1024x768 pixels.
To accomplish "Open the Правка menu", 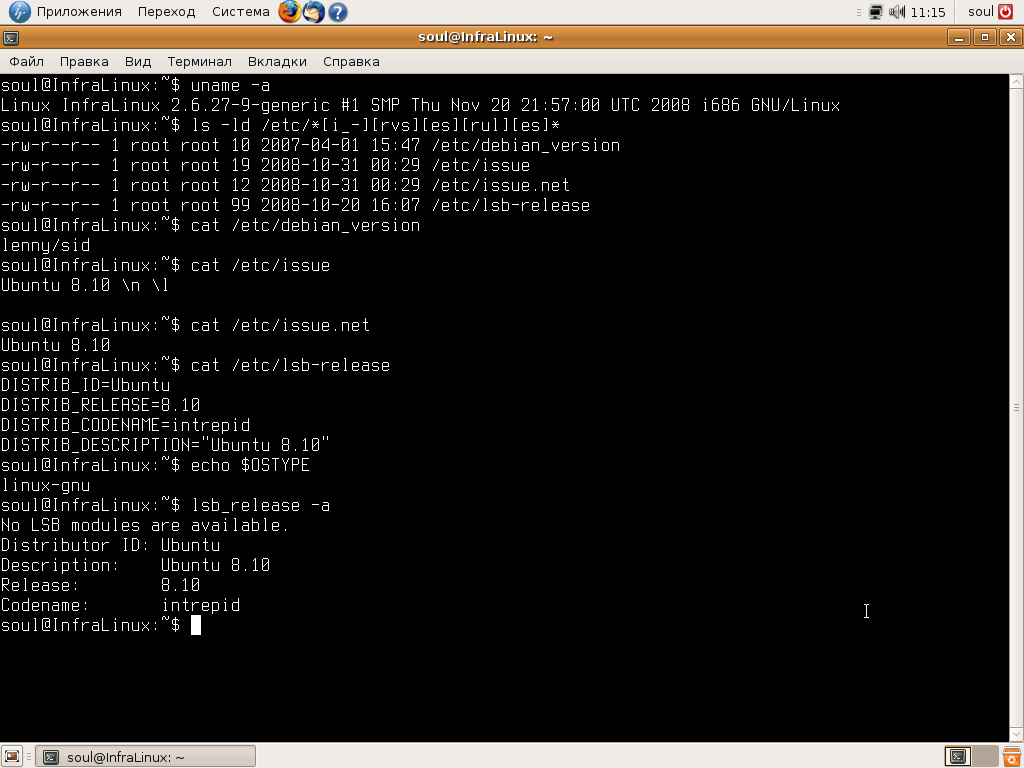I will click(84, 61).
